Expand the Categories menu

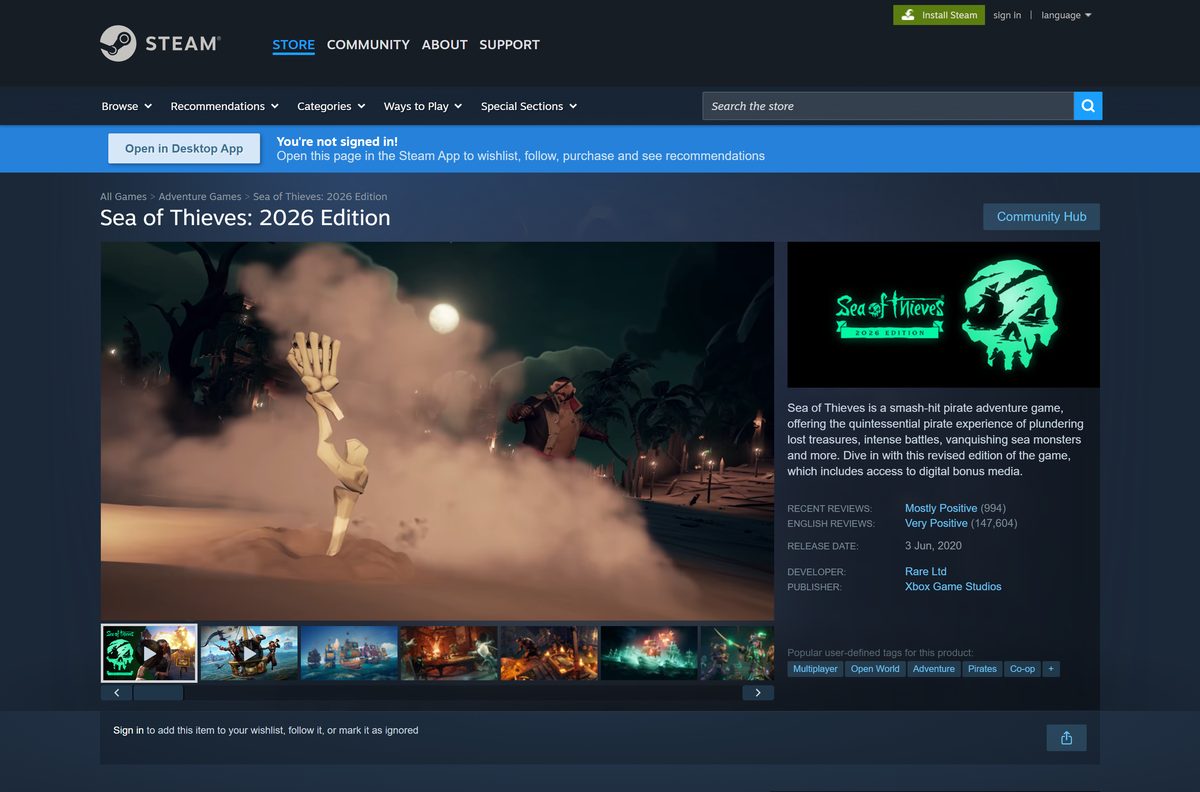(x=331, y=106)
